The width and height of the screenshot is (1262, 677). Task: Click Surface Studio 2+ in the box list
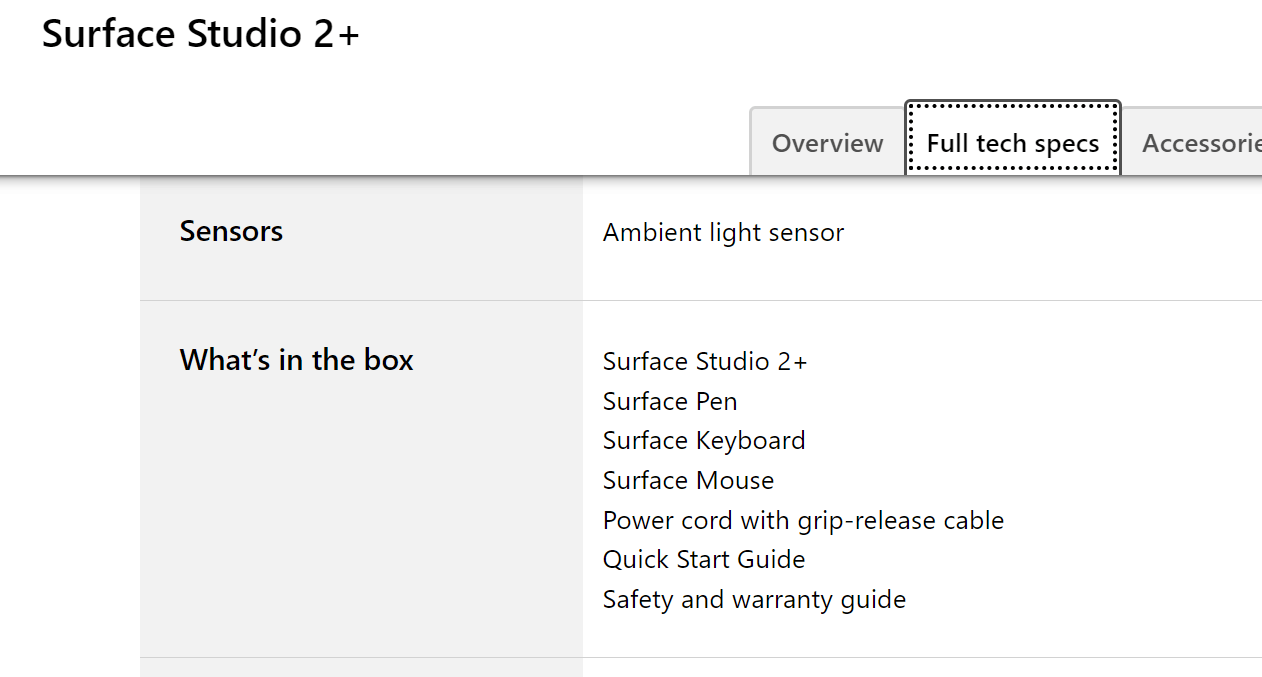[705, 361]
